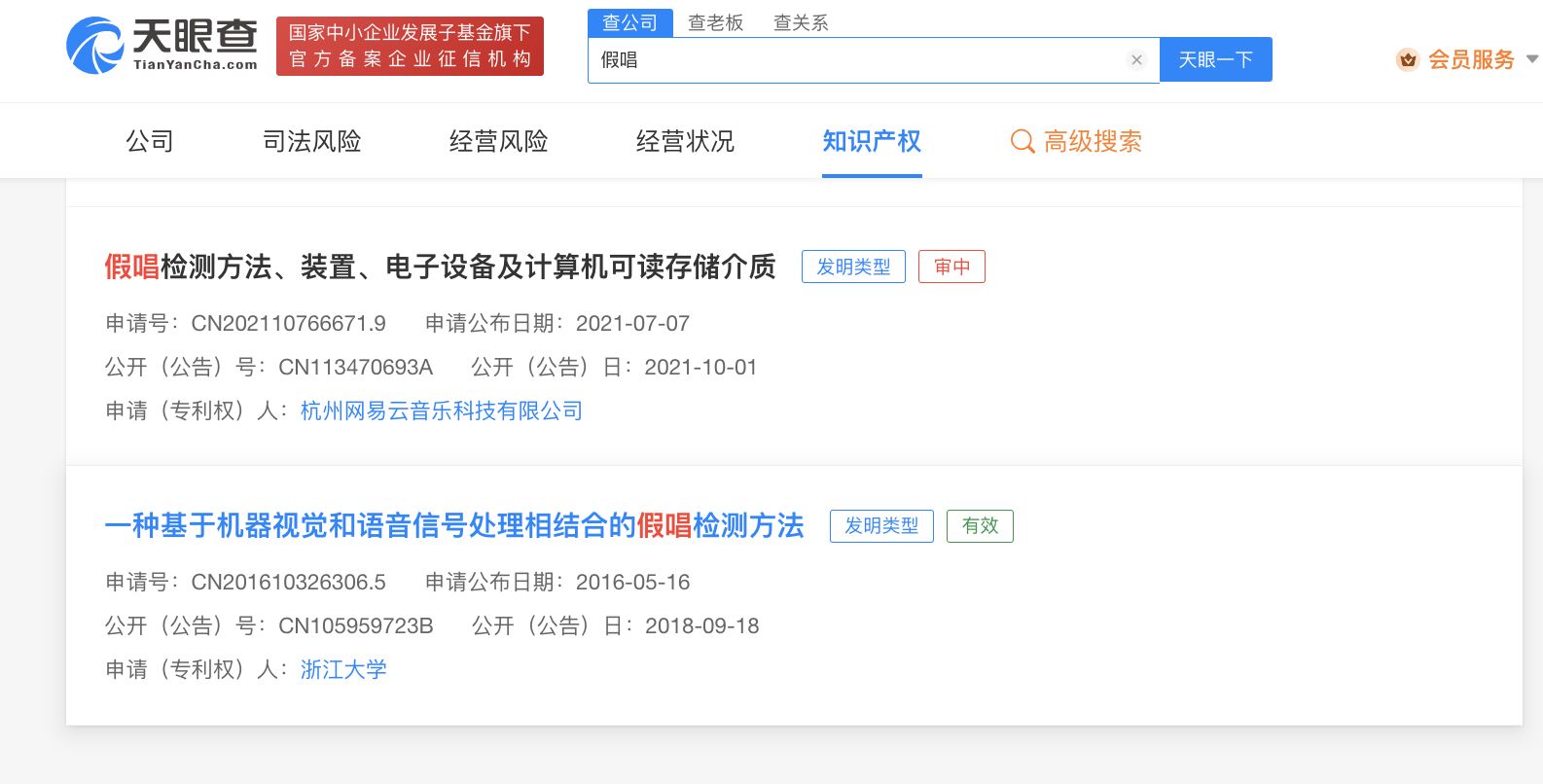
Task: Click the TianYanCha logo icon
Action: tap(94, 46)
